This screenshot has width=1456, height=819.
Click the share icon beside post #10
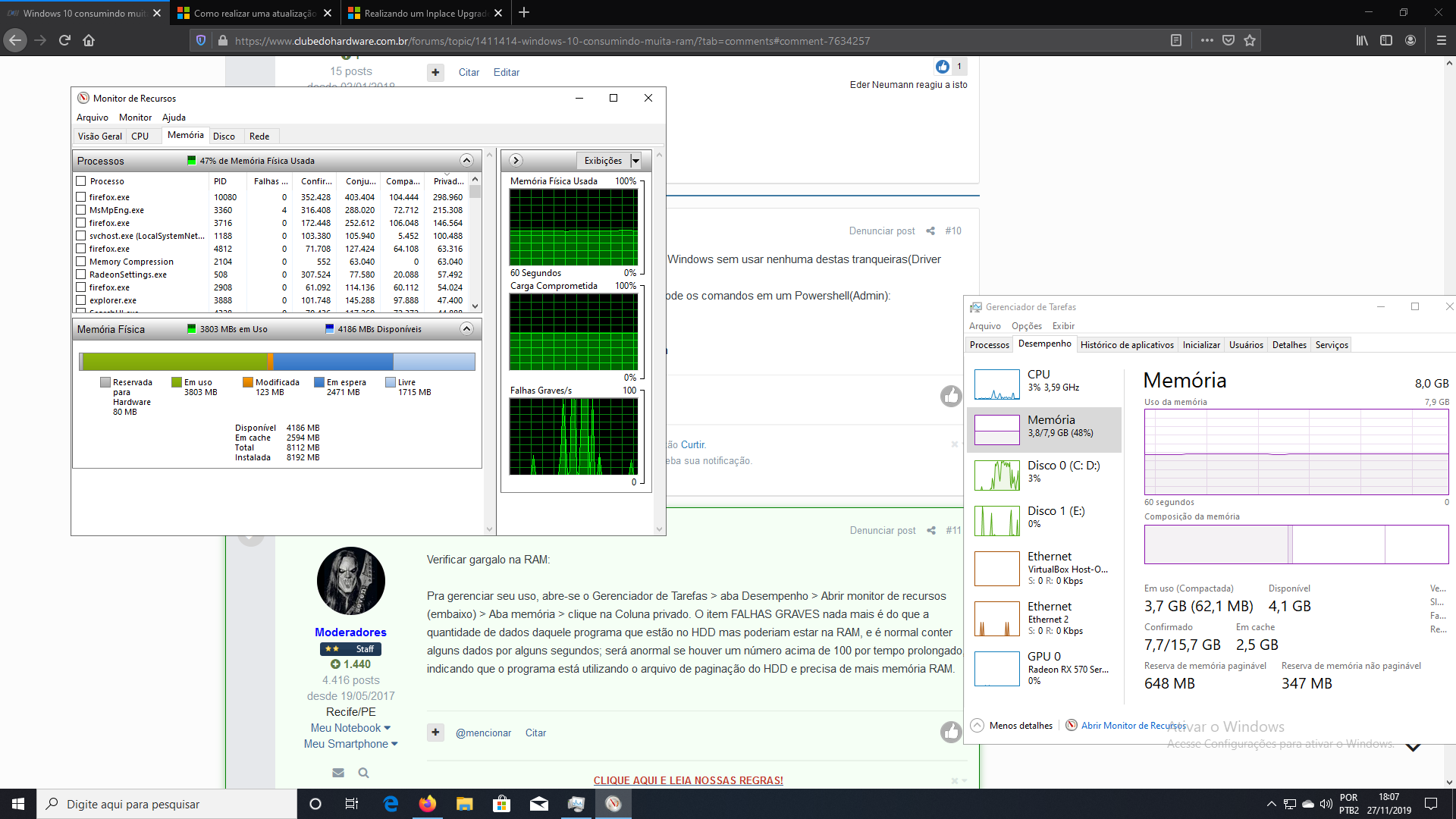930,231
